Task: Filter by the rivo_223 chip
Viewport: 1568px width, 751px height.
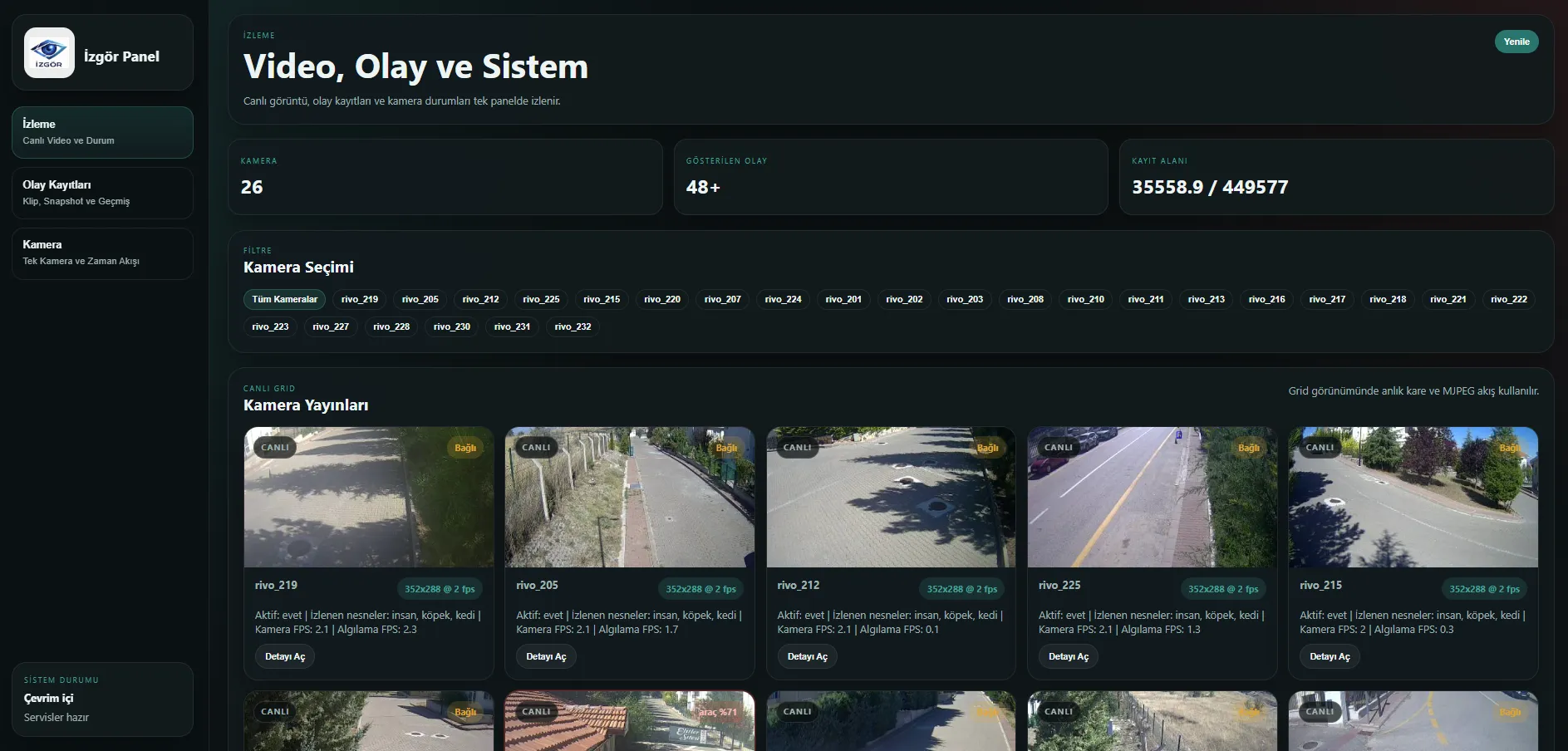Action: [271, 326]
